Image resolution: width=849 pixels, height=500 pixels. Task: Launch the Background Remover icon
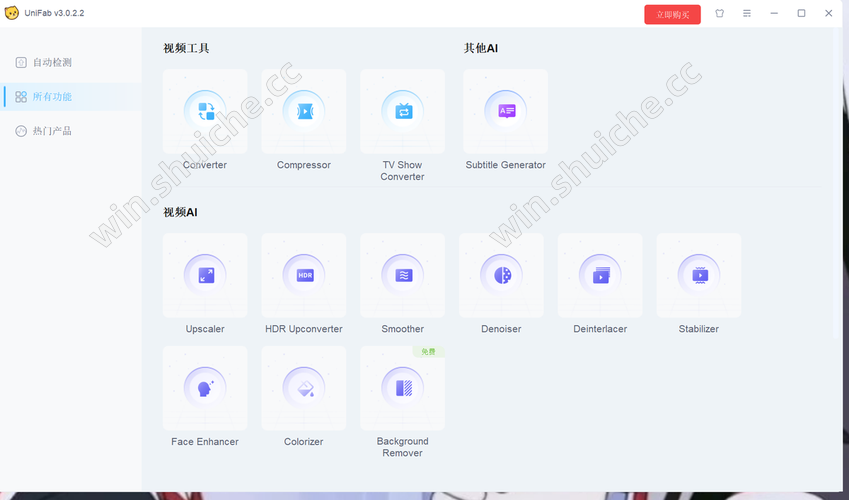pos(402,388)
